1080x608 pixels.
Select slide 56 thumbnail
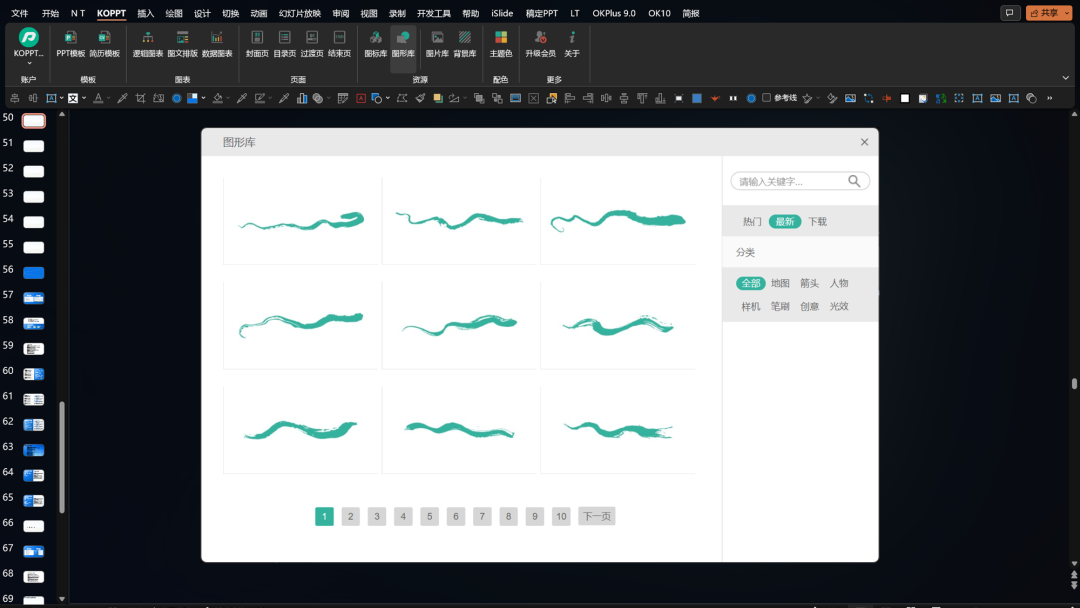tap(33, 273)
